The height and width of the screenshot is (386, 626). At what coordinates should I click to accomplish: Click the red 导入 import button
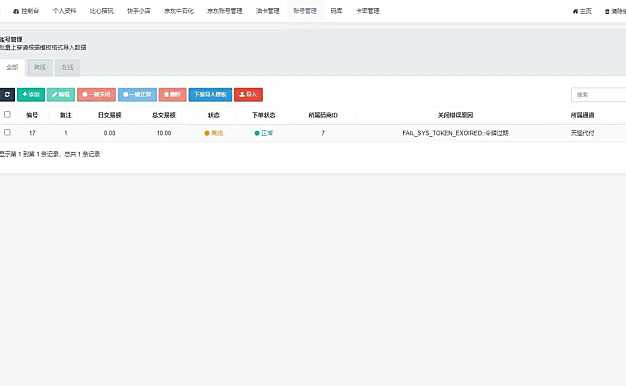pyautogui.click(x=248, y=95)
